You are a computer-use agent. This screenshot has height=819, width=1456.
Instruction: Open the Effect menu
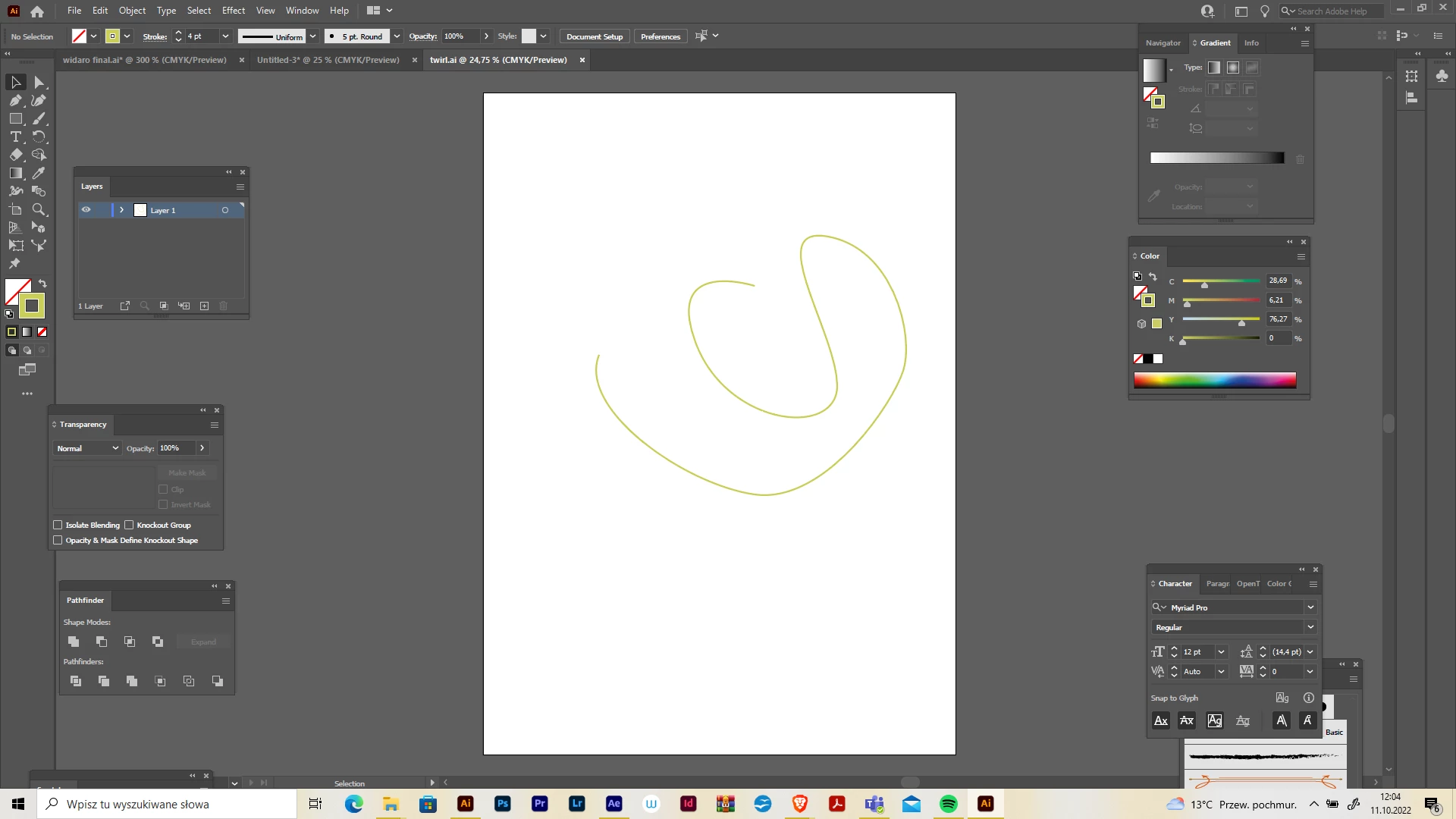click(x=233, y=11)
